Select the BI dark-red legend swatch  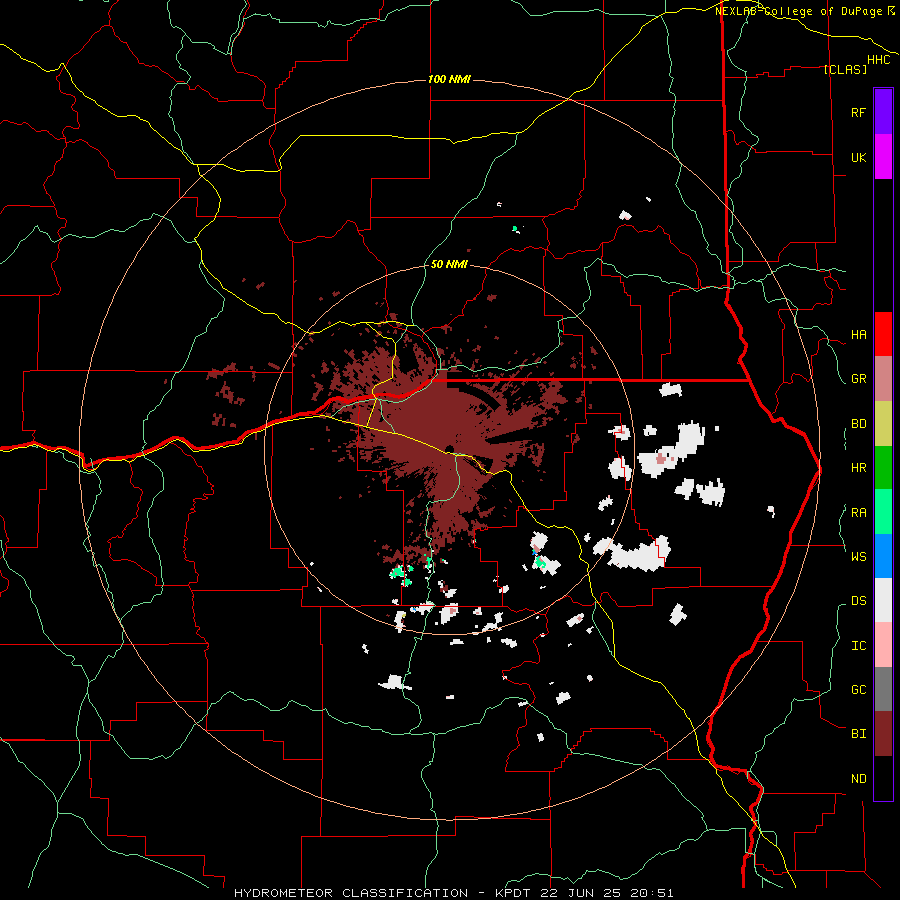(883, 734)
